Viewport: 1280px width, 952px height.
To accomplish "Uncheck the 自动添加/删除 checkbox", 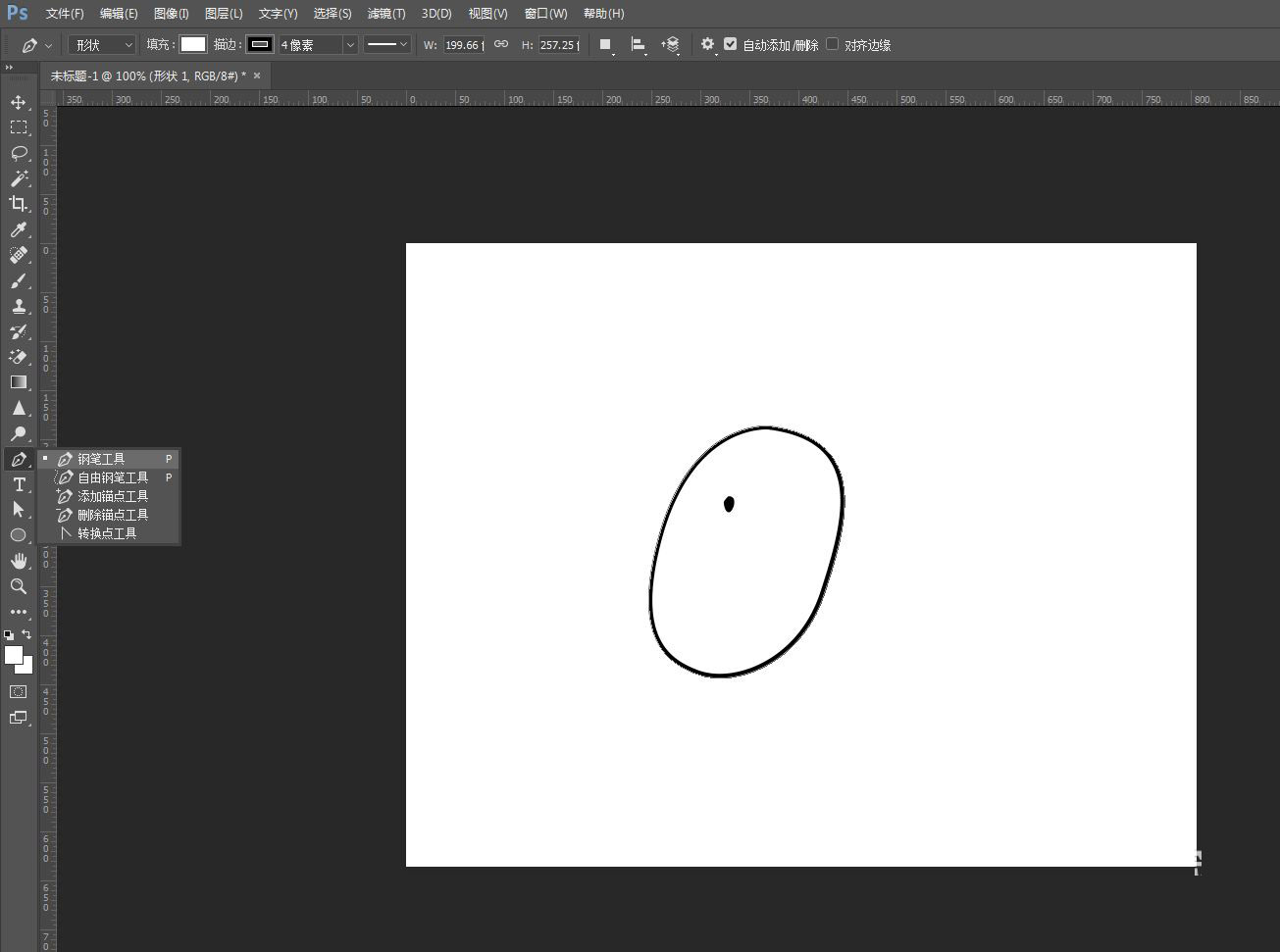I will click(730, 44).
